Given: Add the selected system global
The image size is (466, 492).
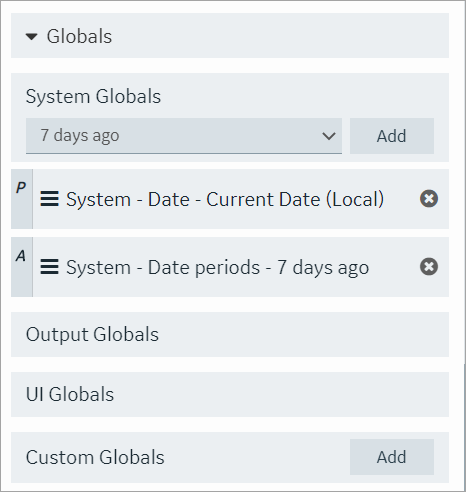Looking at the screenshot, I should tap(392, 136).
